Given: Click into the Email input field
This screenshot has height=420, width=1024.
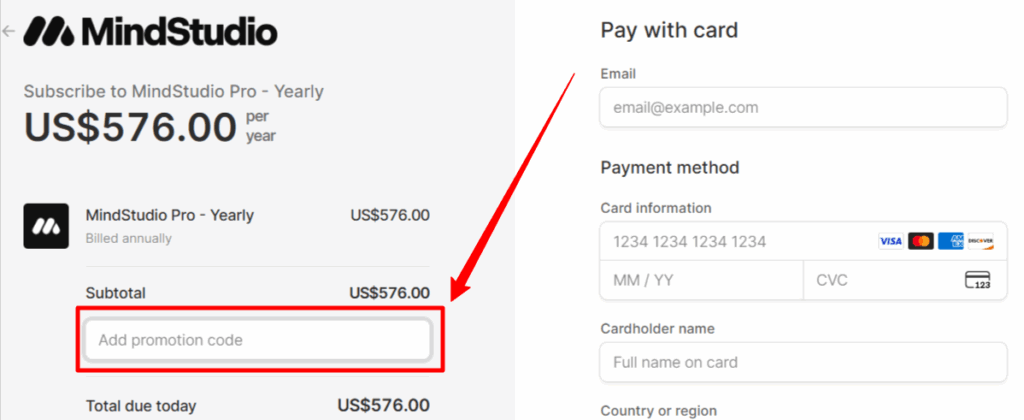Looking at the screenshot, I should 802,107.
